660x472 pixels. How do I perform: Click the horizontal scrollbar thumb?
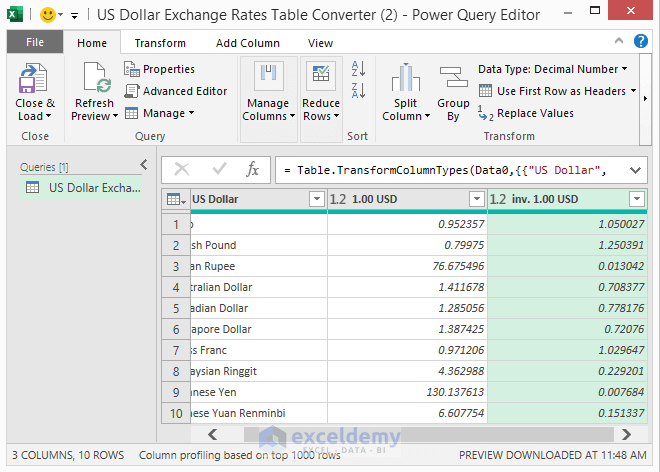coord(428,434)
